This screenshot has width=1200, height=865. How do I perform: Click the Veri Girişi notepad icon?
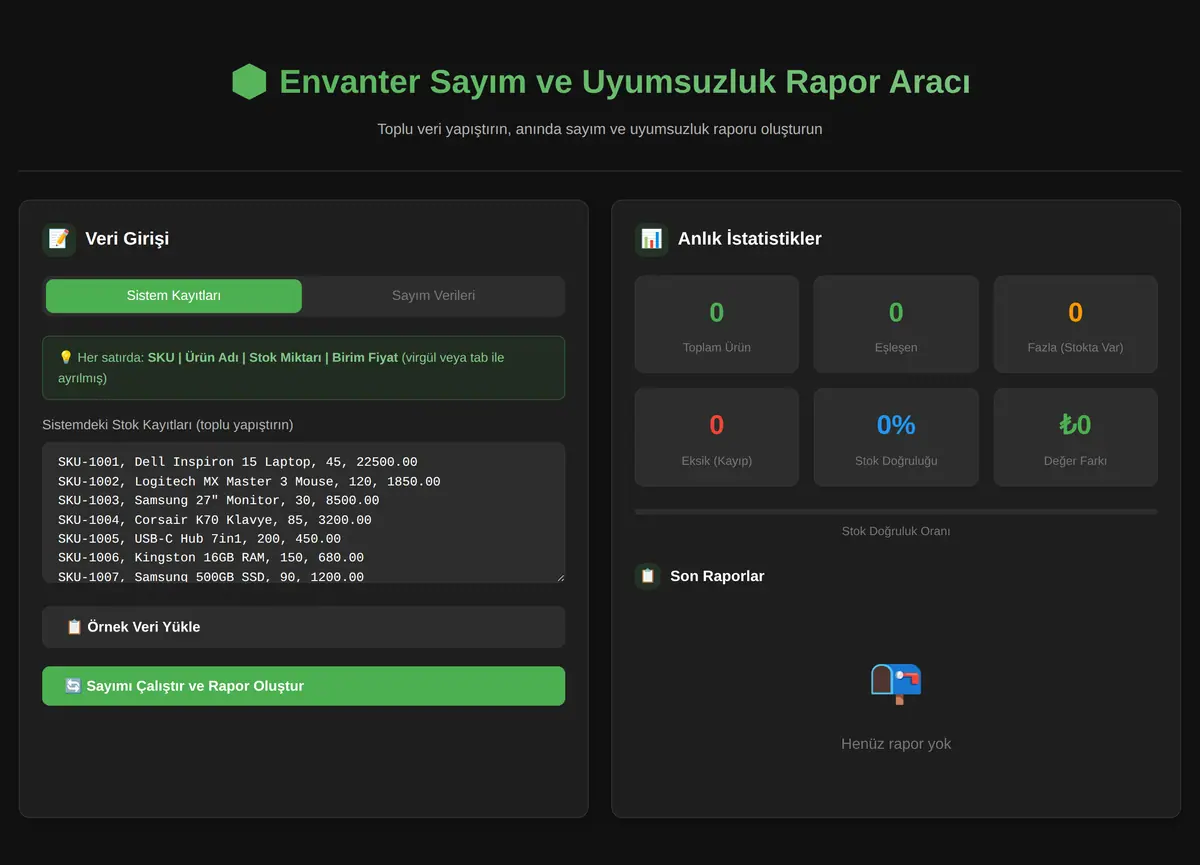click(59, 239)
